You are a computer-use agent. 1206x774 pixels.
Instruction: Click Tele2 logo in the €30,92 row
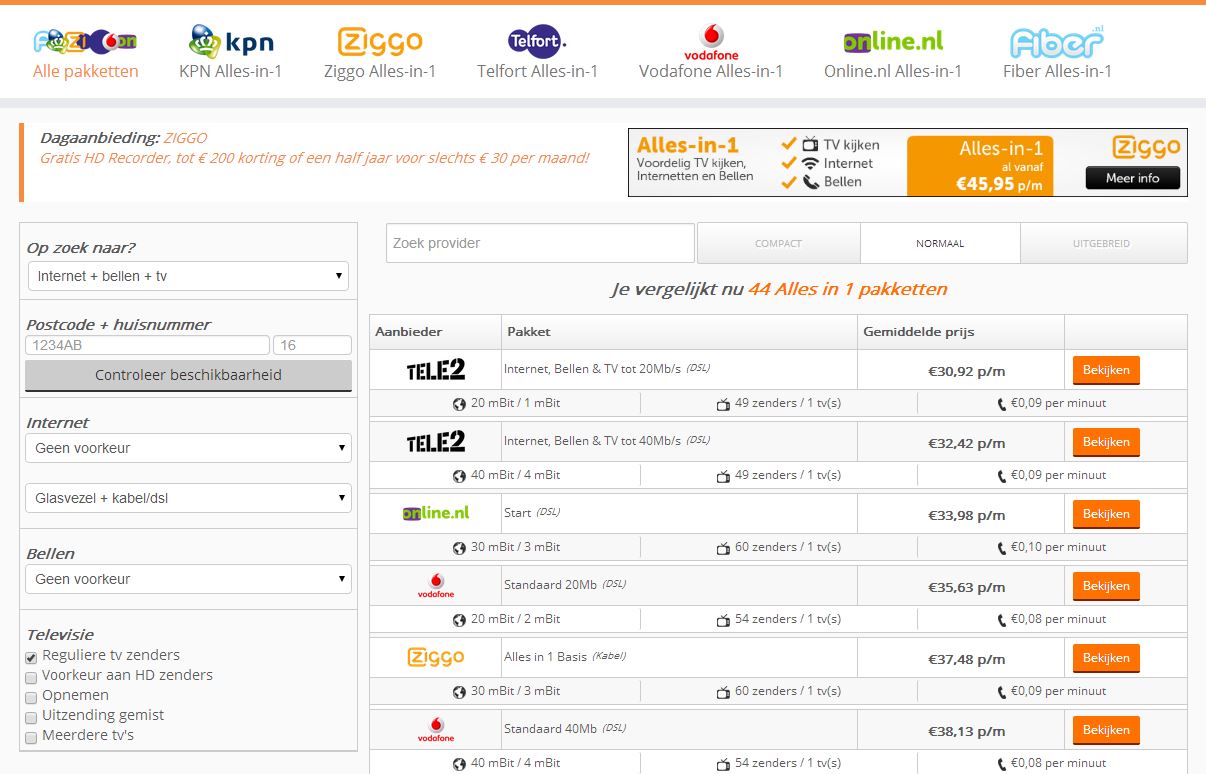click(x=435, y=370)
